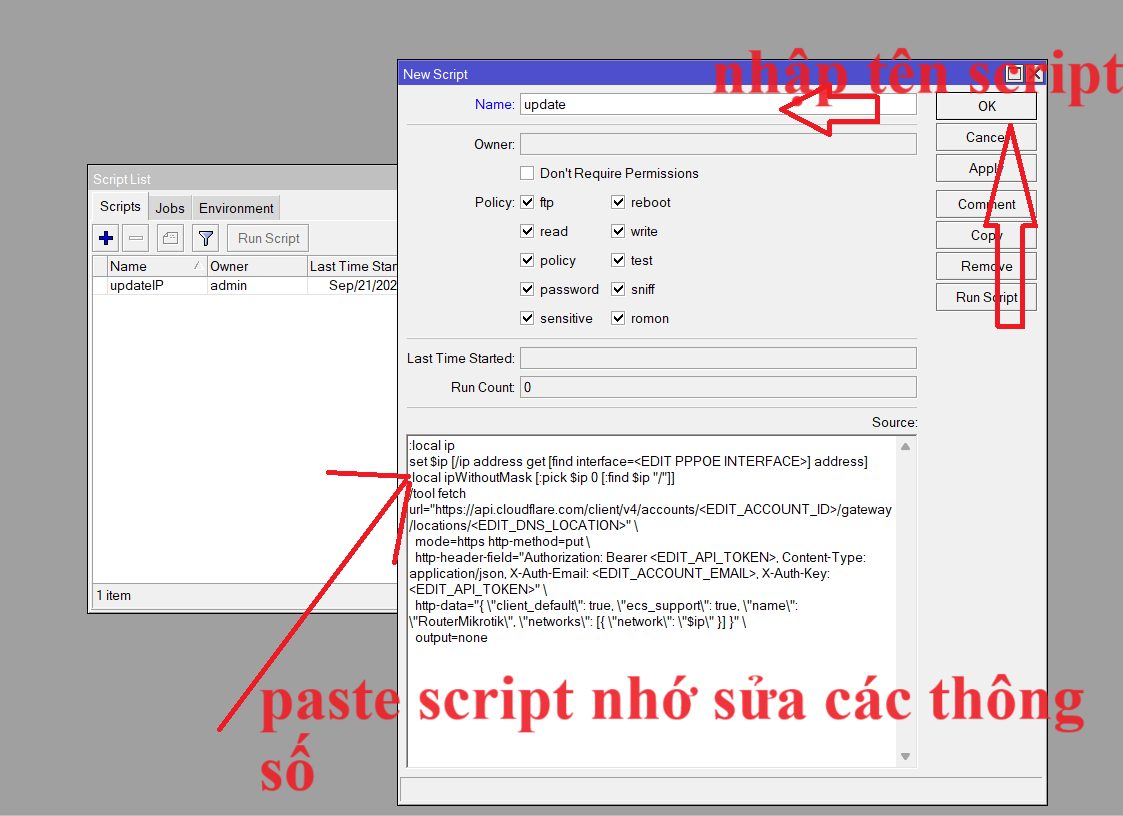Click the Source scrollbar up arrow

pyautogui.click(x=905, y=446)
